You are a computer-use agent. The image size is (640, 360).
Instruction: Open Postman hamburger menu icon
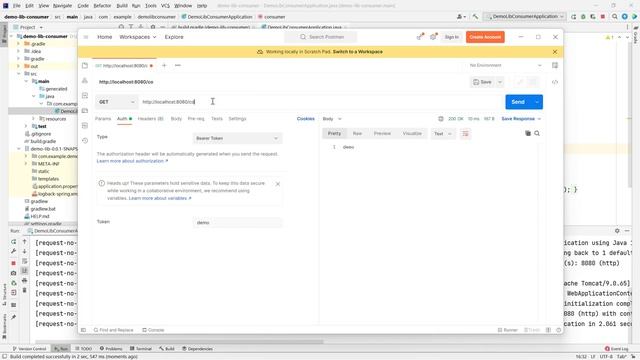tap(86, 37)
